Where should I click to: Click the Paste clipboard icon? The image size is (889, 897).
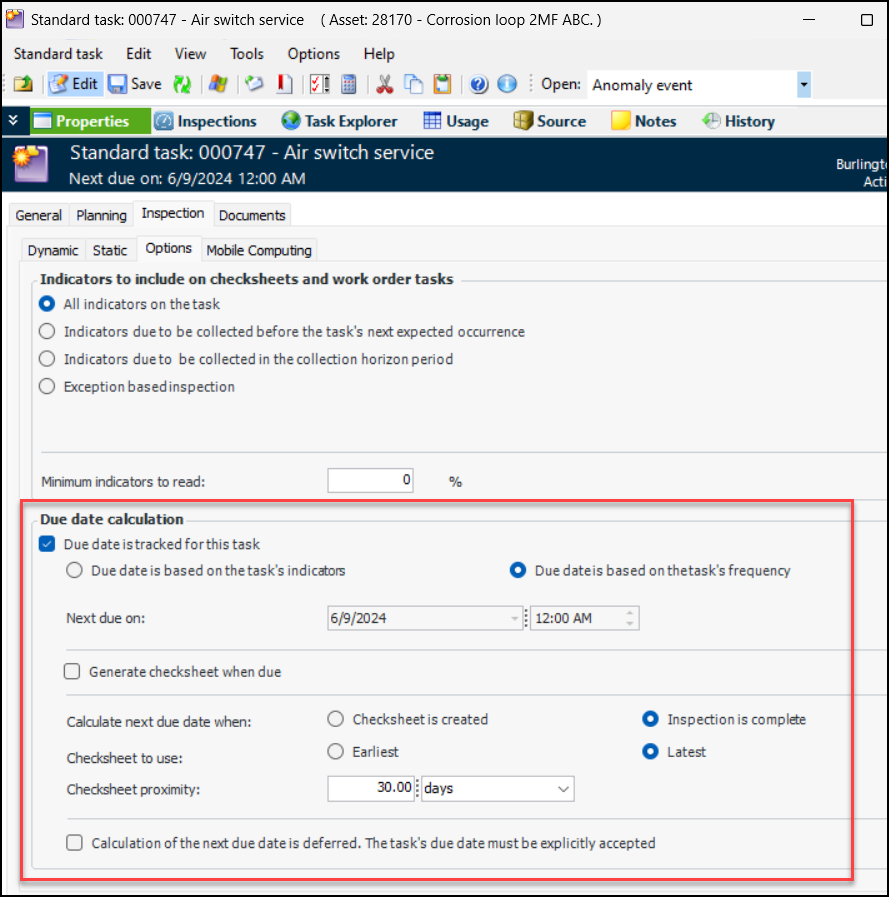[442, 84]
